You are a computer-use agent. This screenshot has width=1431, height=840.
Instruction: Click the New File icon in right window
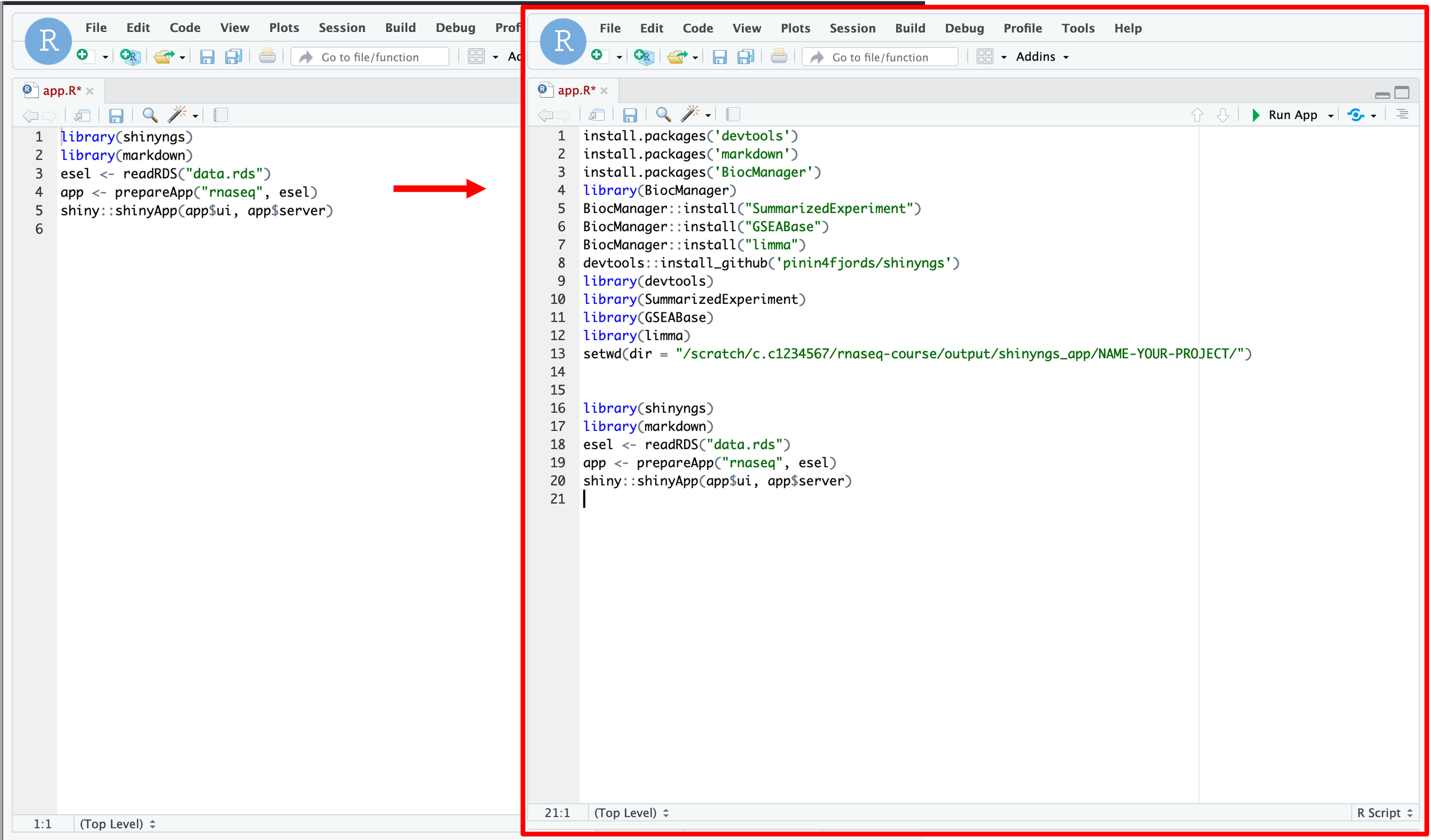(x=598, y=56)
